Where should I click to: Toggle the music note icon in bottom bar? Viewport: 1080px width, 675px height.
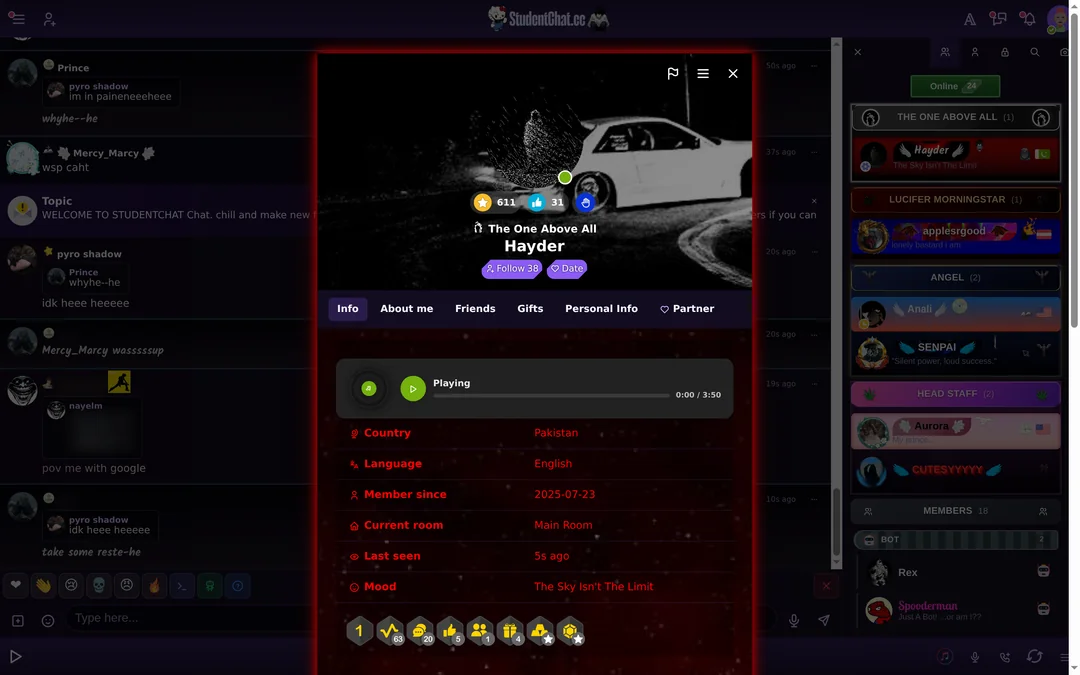[x=945, y=656]
